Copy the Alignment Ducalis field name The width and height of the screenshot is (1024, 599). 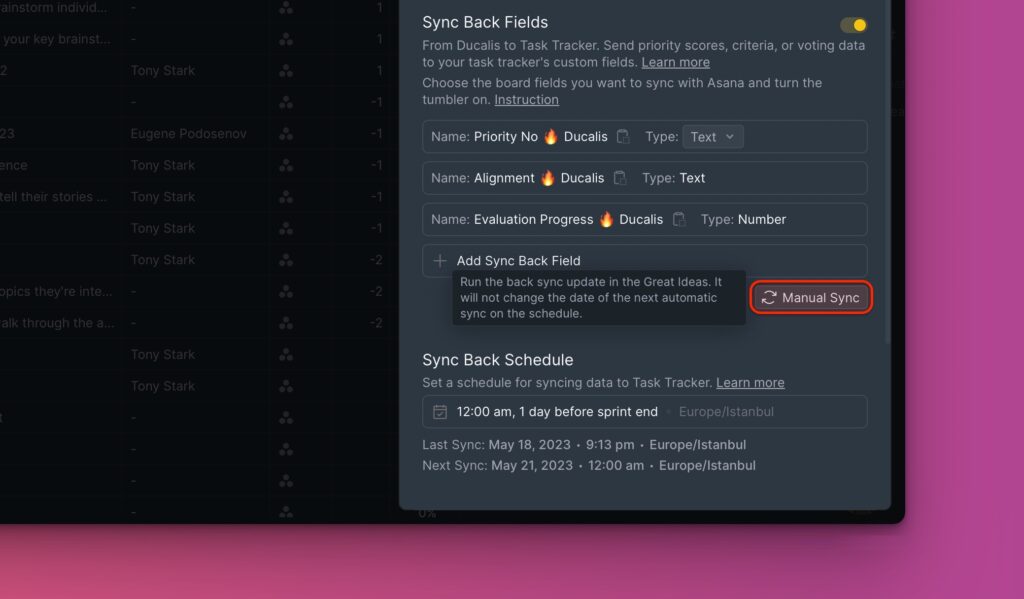click(x=620, y=178)
